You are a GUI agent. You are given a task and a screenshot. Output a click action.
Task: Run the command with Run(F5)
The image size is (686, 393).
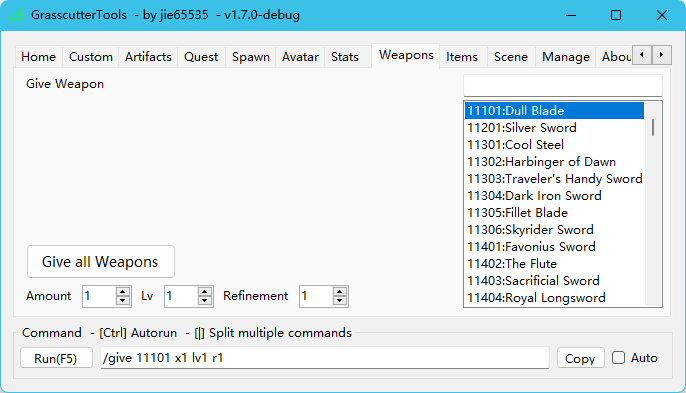tap(56, 358)
